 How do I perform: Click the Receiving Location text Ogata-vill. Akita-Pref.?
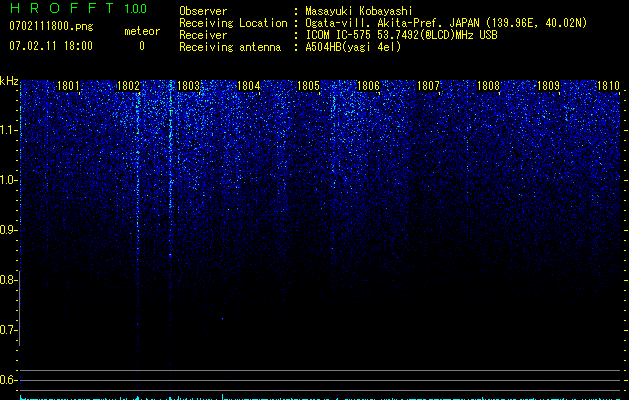(x=375, y=23)
